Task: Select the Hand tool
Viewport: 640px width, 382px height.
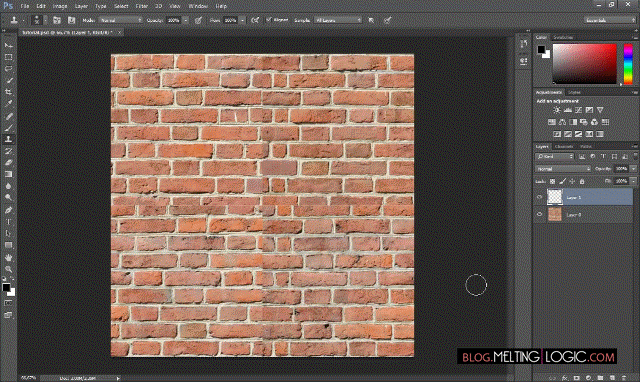Action: [8, 258]
